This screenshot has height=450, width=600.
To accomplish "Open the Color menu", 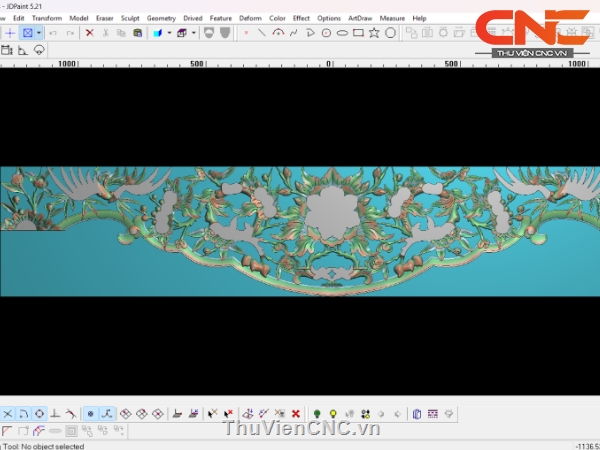I will pos(277,18).
